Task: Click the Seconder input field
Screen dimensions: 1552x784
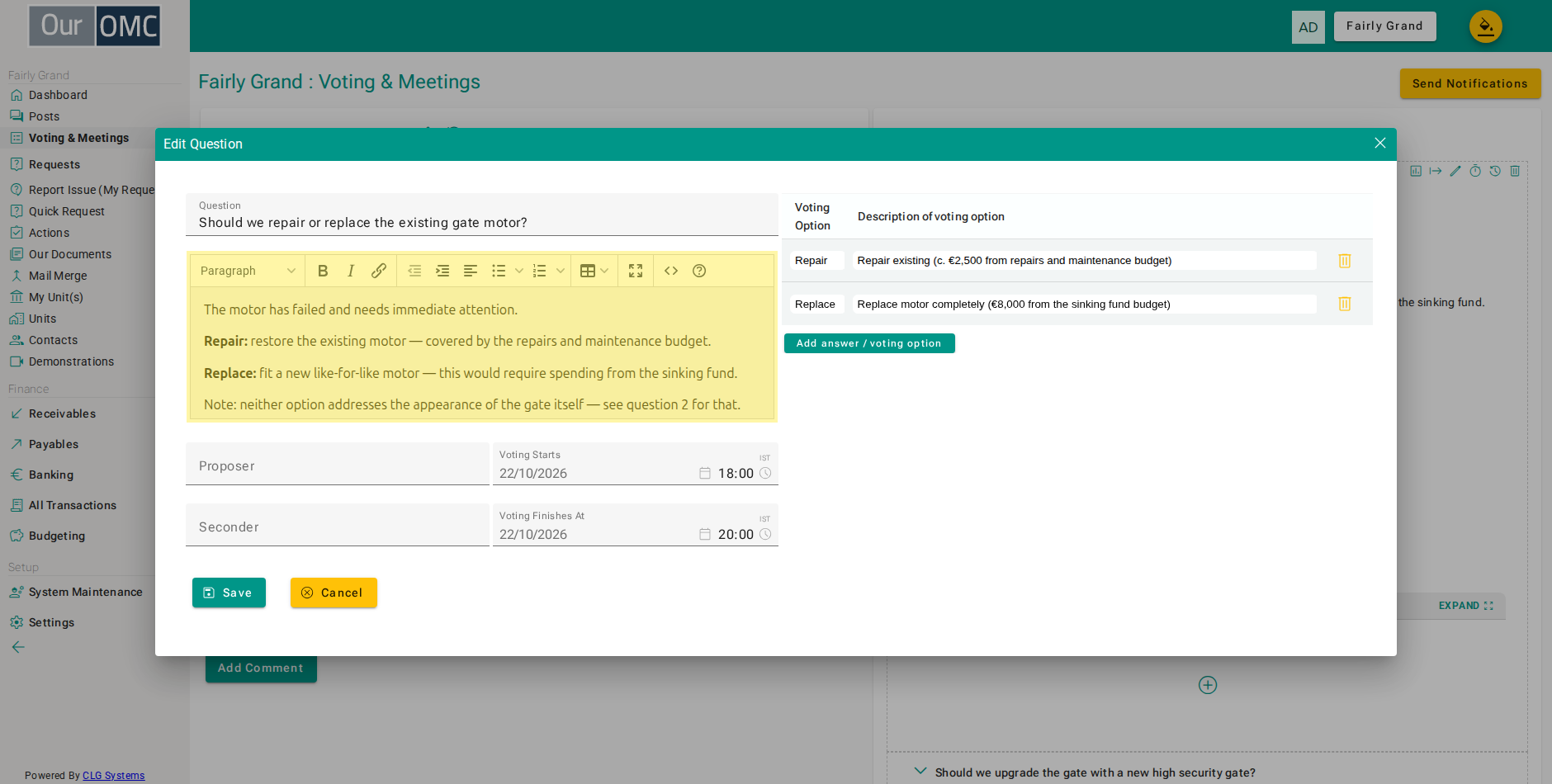Action: 338,525
